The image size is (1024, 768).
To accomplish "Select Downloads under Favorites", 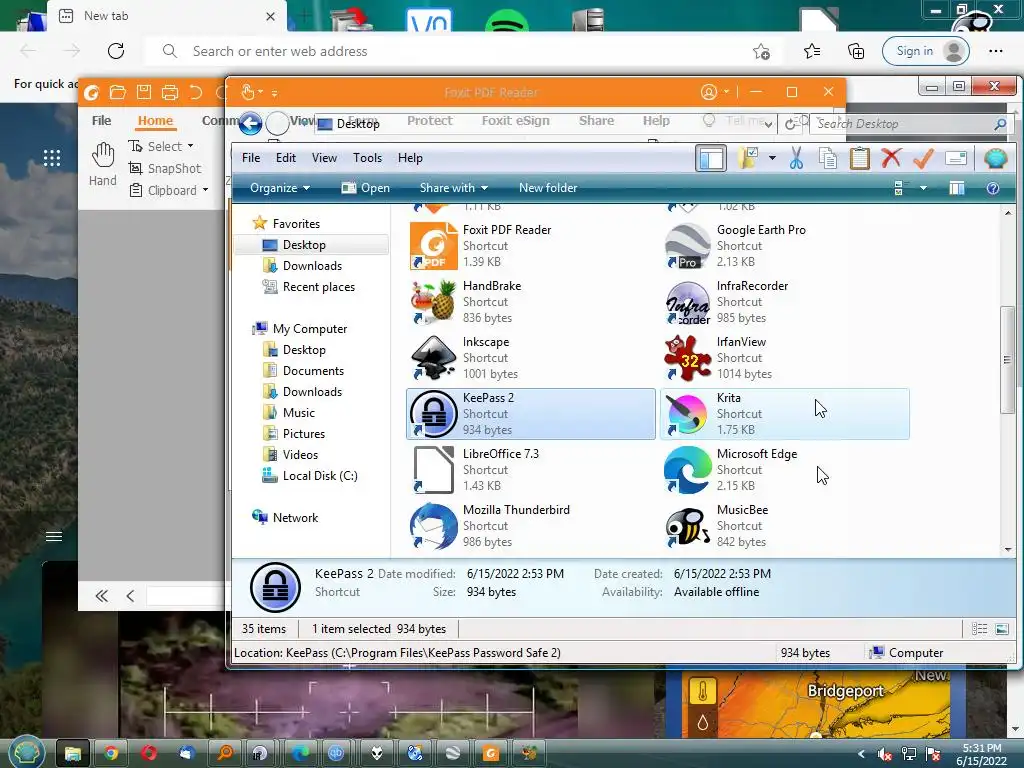I will pos(312,266).
